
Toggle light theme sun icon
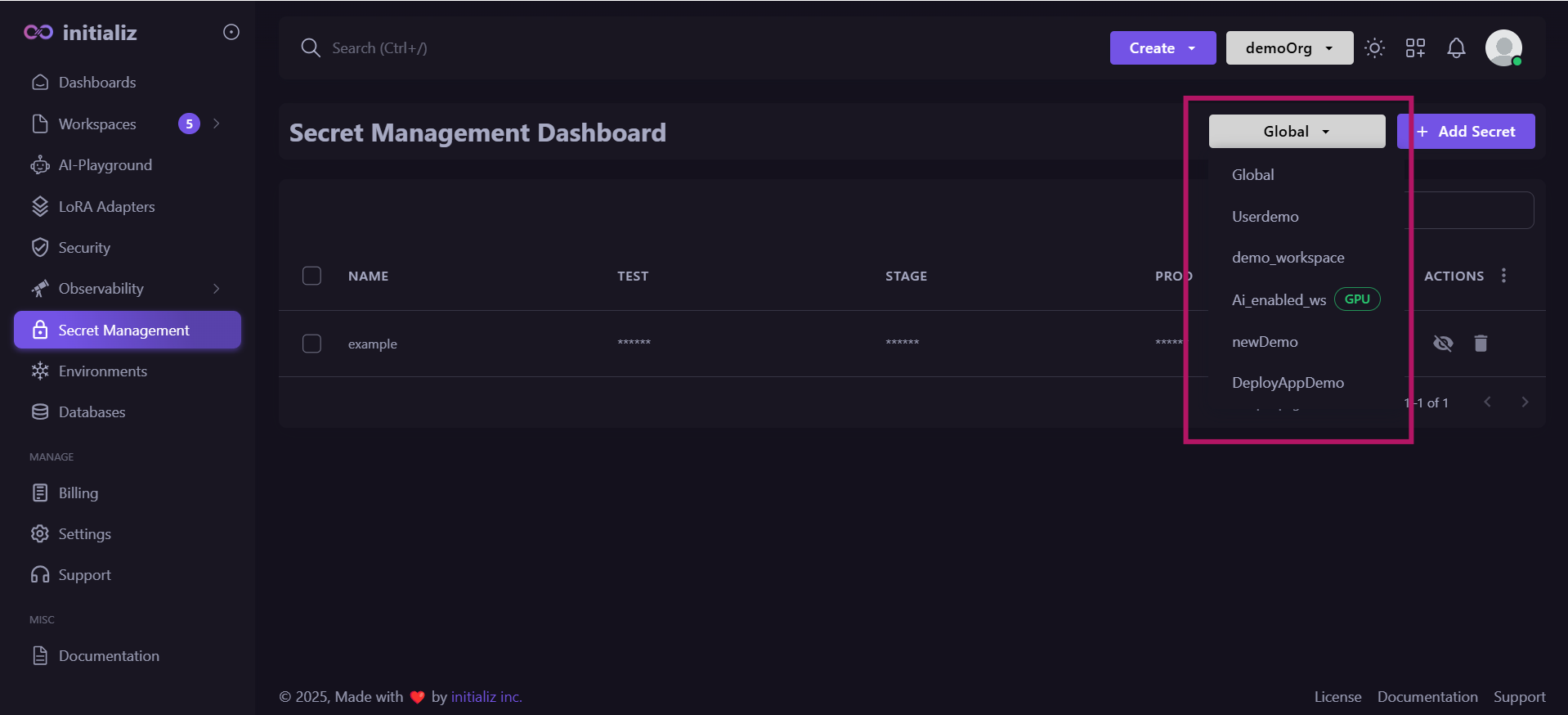1375,48
